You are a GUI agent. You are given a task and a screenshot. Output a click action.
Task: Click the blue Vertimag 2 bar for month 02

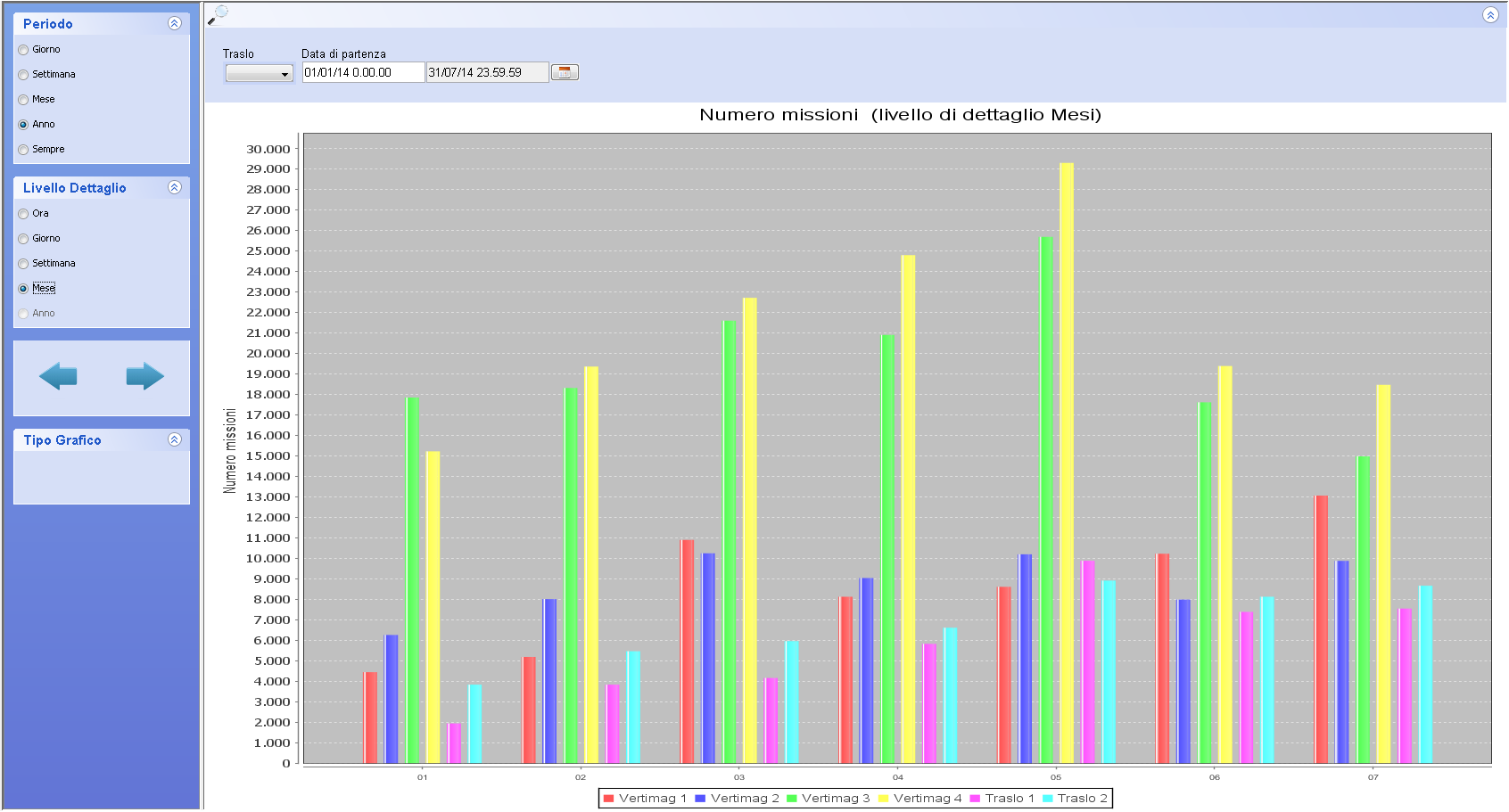pos(550,681)
